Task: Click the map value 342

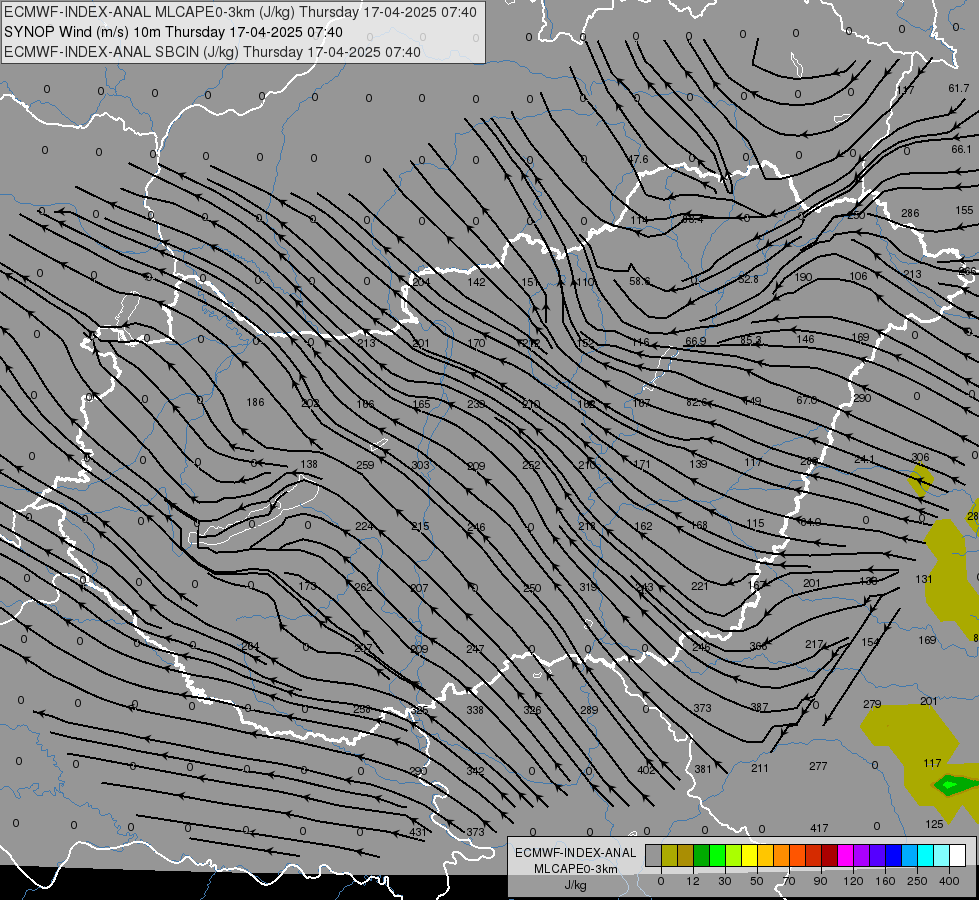Action: tap(475, 771)
